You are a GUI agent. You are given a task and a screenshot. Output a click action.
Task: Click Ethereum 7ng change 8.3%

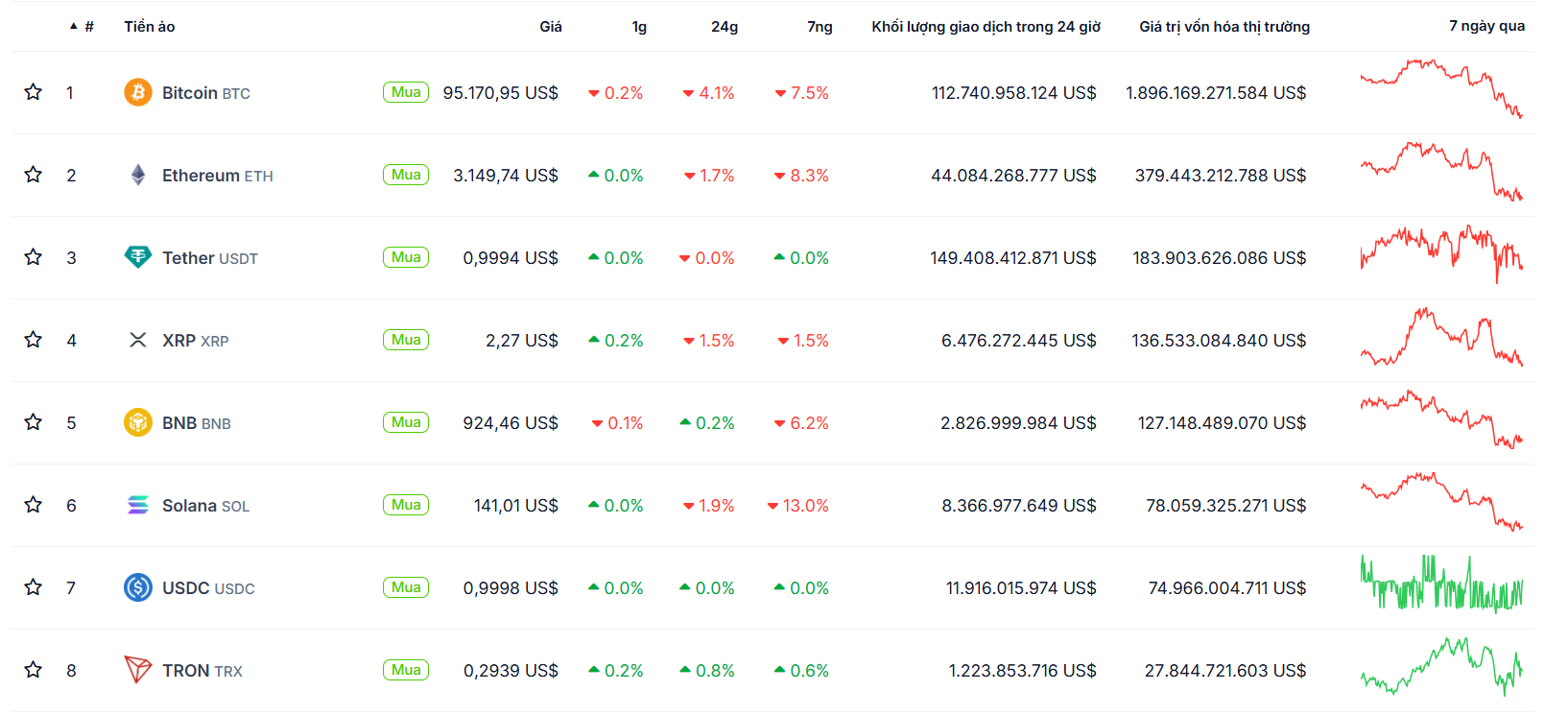801,176
